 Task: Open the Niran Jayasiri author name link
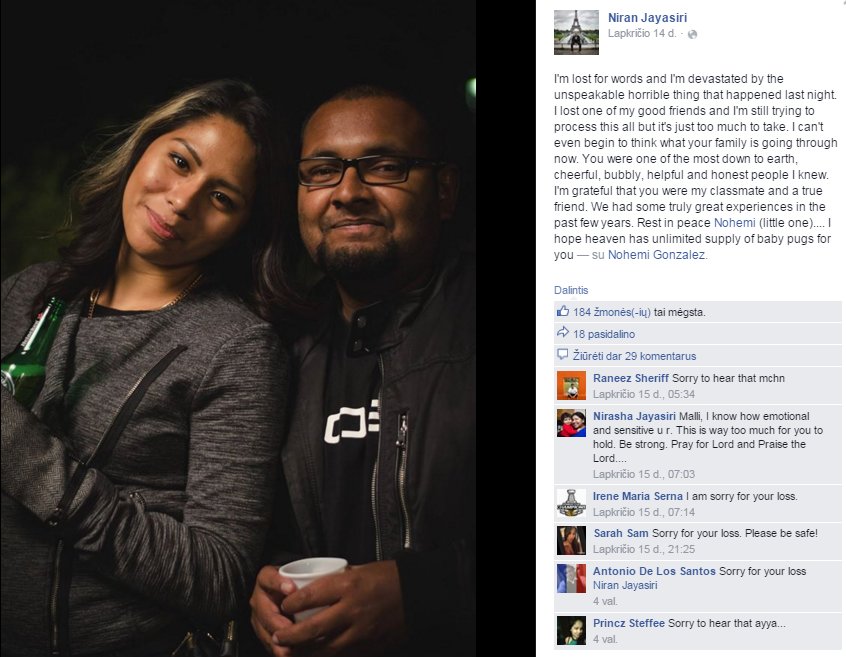[647, 18]
